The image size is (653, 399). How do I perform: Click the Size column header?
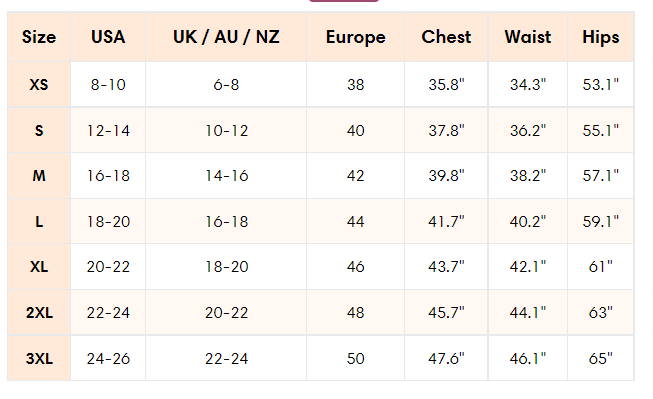(x=39, y=37)
